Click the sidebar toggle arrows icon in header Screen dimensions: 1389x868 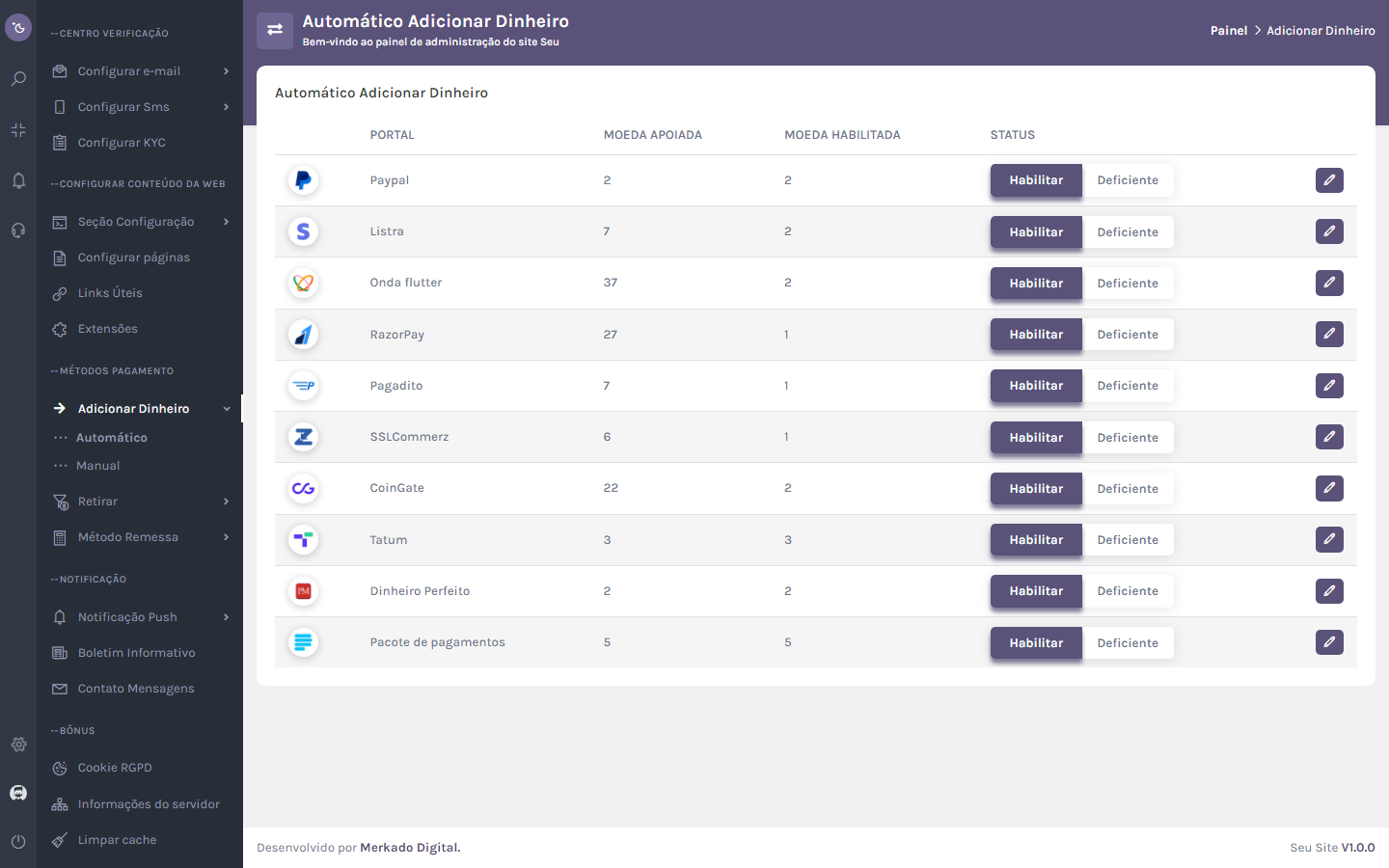coord(275,30)
